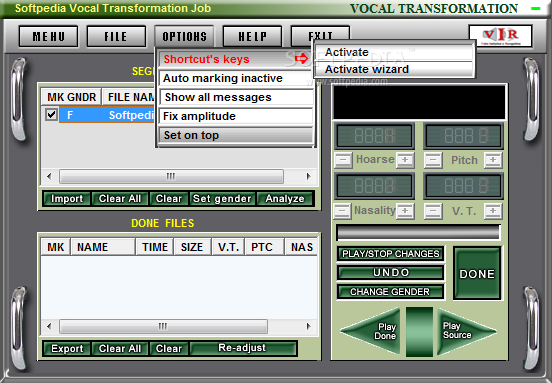Click the FILE NAME column header
The height and width of the screenshot is (383, 552).
point(129,97)
